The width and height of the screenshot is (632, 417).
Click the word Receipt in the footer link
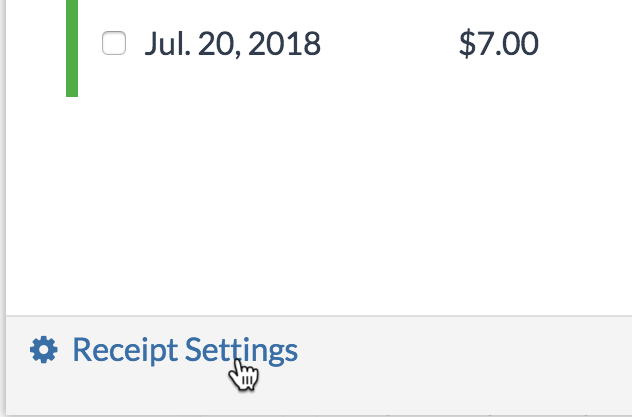click(x=124, y=350)
